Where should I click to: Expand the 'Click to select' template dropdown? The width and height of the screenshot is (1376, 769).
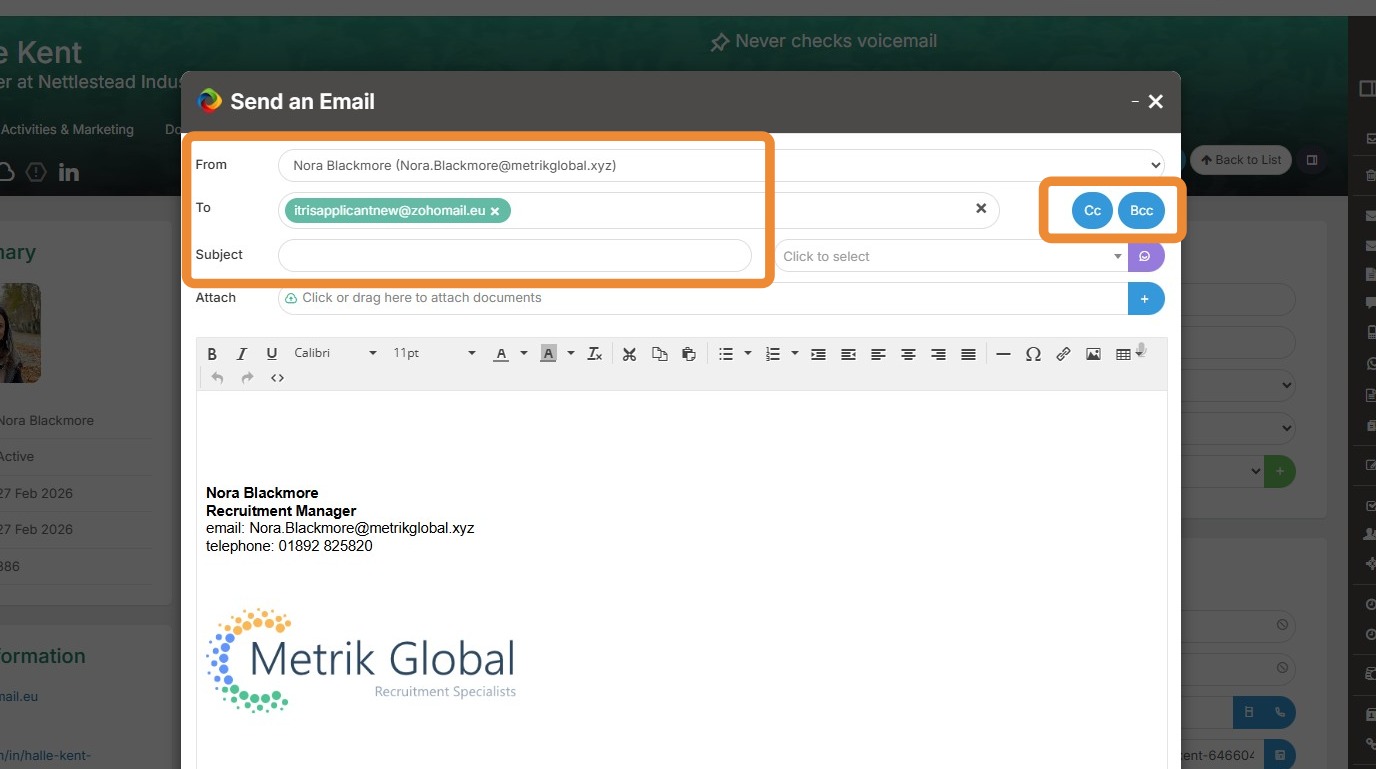pyautogui.click(x=950, y=257)
